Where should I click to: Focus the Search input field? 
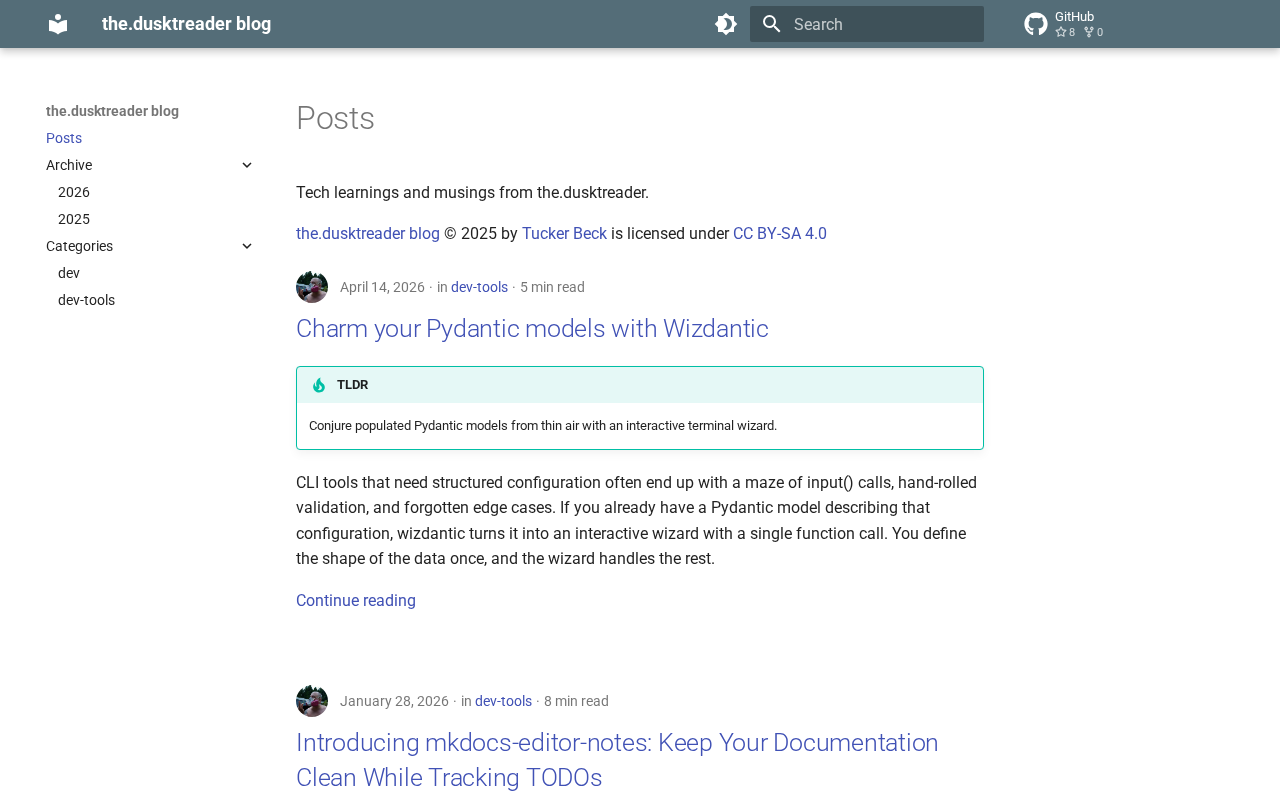coord(867,24)
